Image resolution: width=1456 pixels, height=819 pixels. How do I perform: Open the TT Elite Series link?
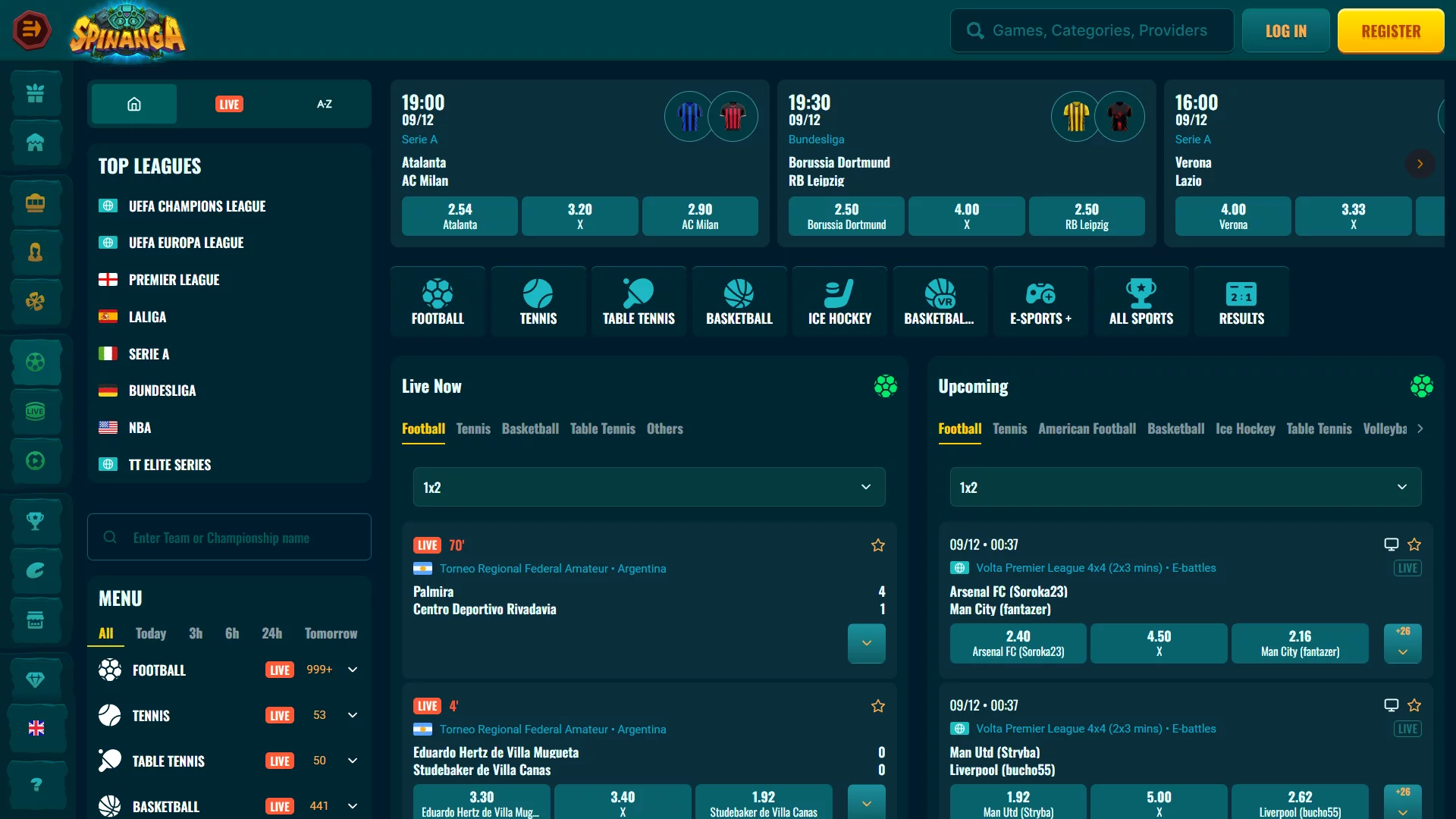pyautogui.click(x=170, y=465)
